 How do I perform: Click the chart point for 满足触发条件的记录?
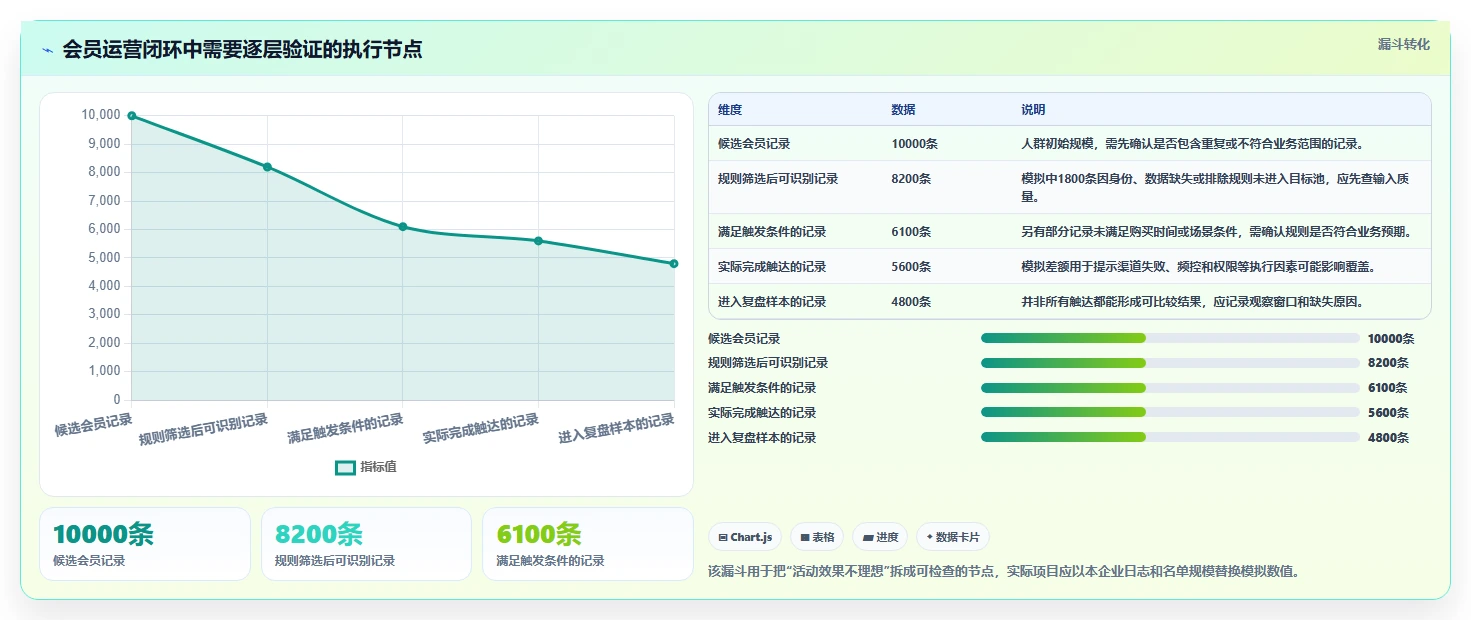(x=403, y=227)
